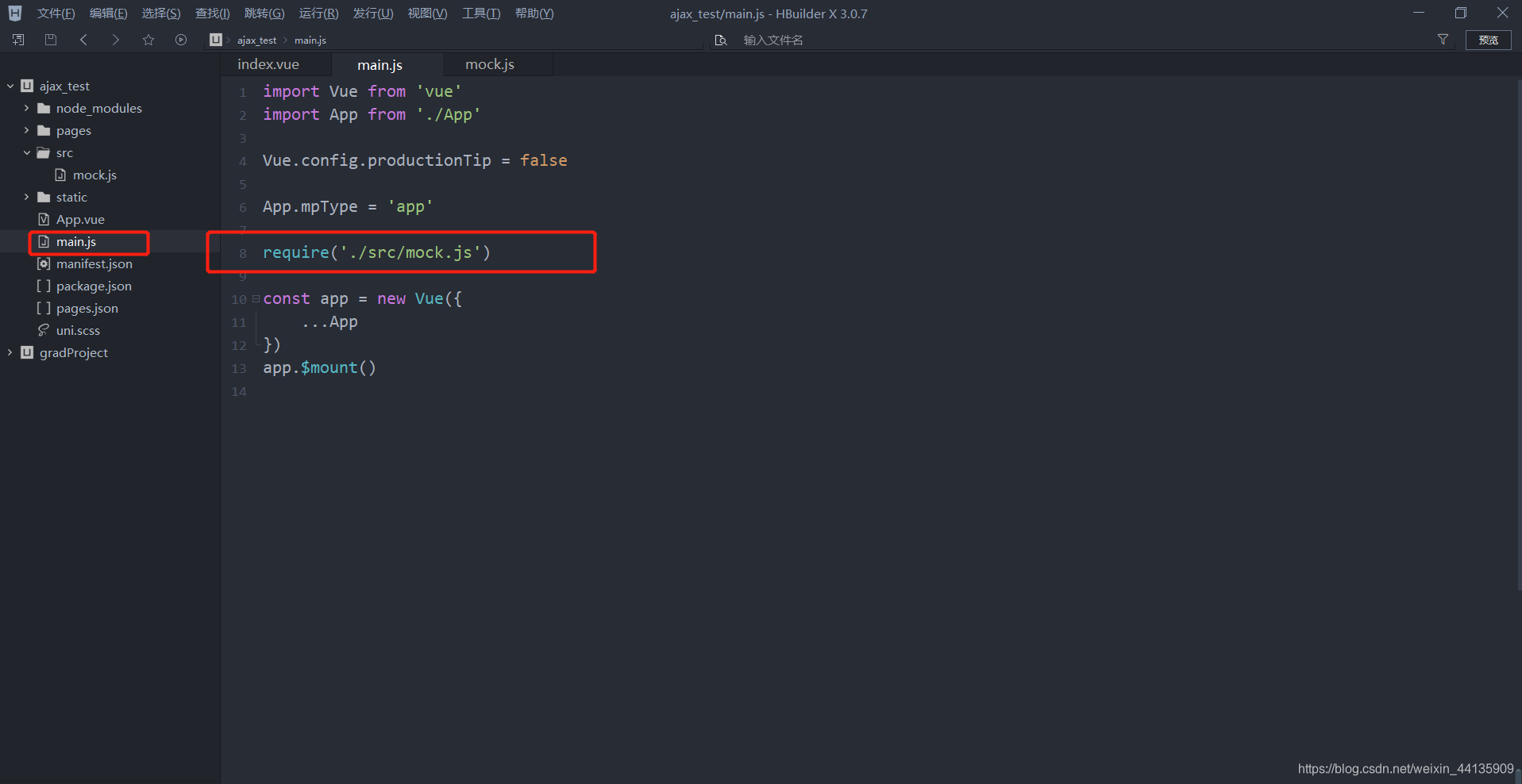Open the 查找(I) menu
Screen dimensions: 1522x784
(213, 13)
